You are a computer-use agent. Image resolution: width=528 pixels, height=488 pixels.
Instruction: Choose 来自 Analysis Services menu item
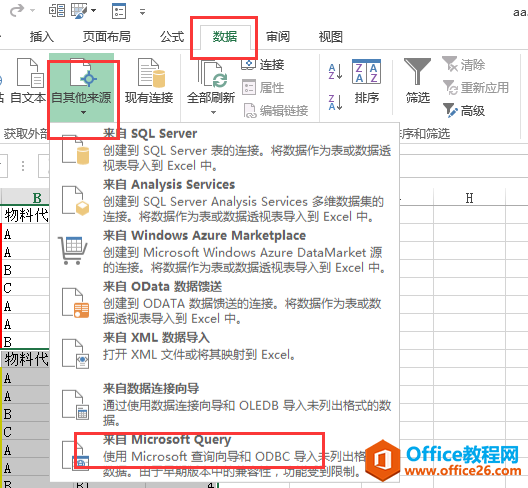225,200
